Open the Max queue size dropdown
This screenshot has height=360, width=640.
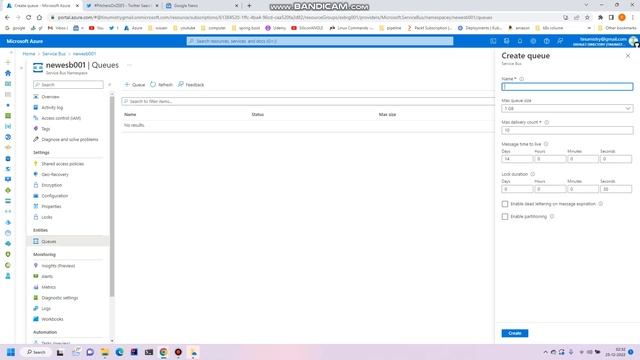coord(567,109)
